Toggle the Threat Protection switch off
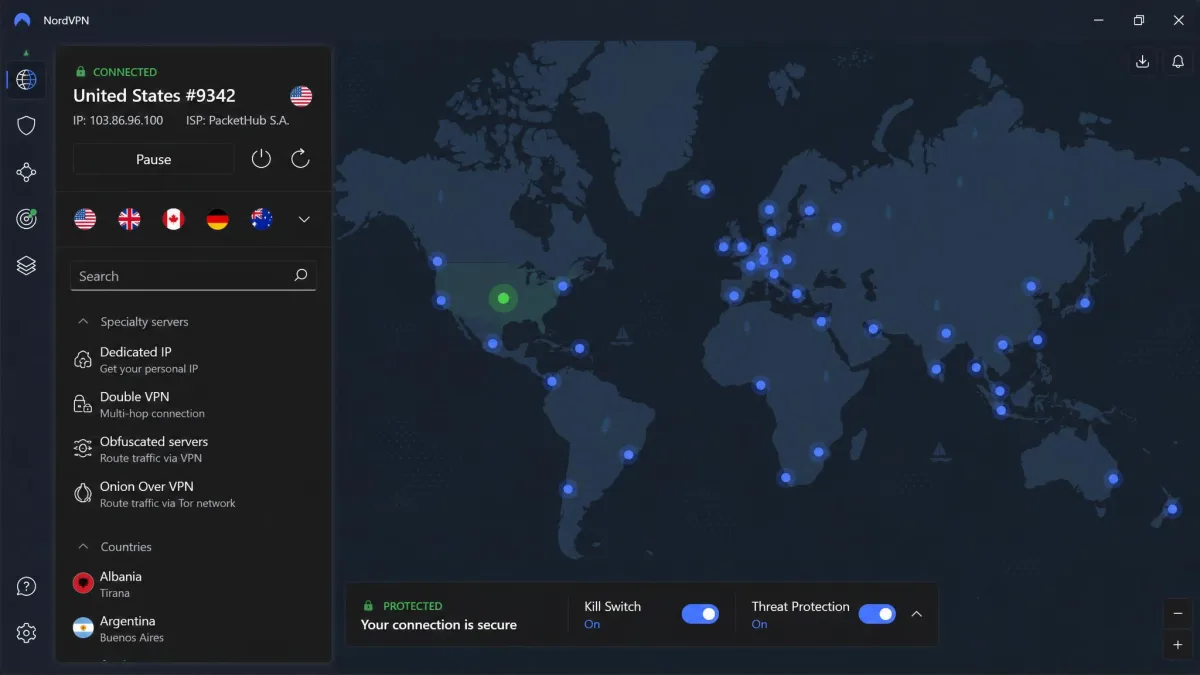This screenshot has width=1200, height=675. click(877, 614)
